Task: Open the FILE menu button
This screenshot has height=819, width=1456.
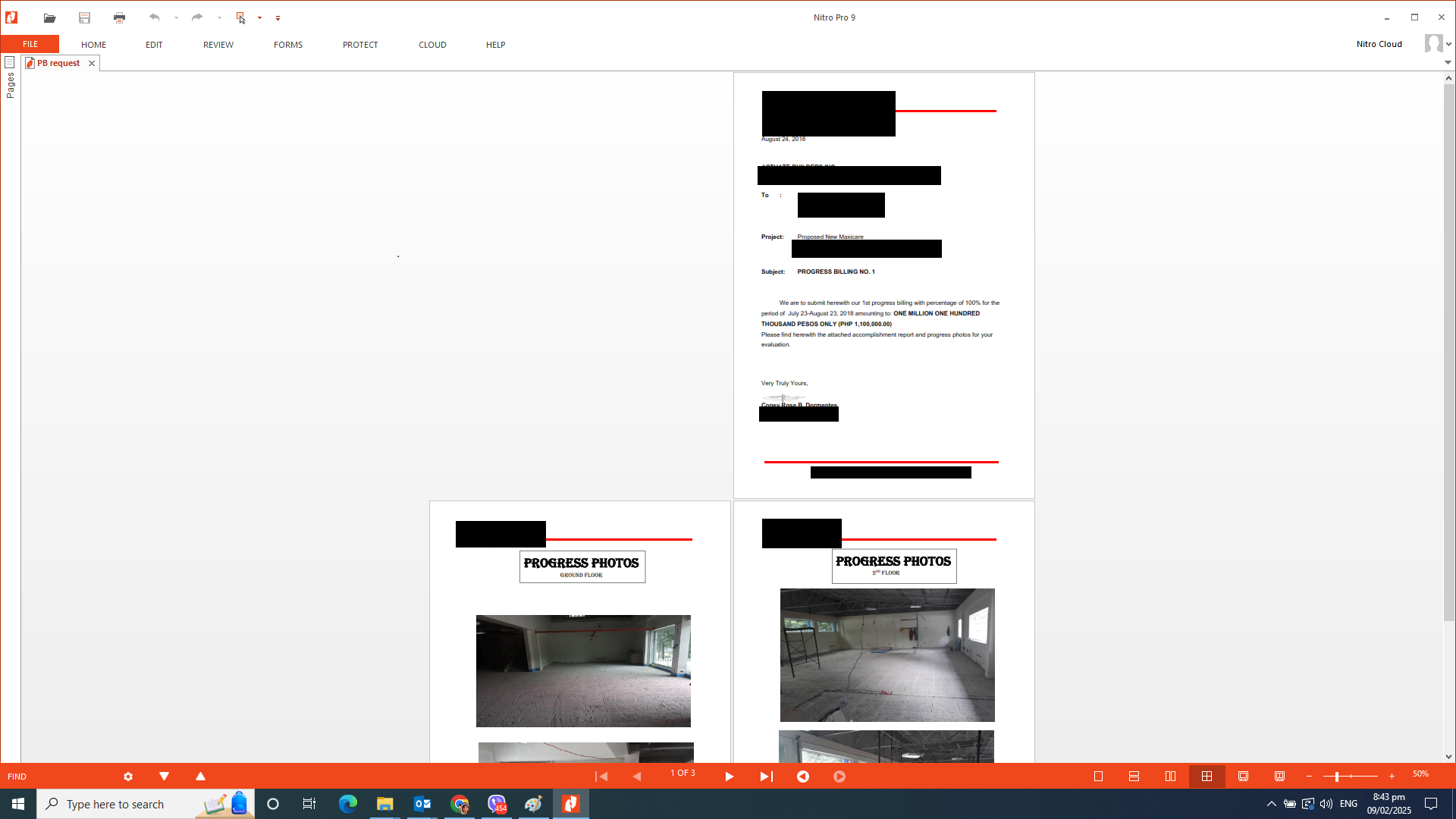Action: [x=30, y=44]
